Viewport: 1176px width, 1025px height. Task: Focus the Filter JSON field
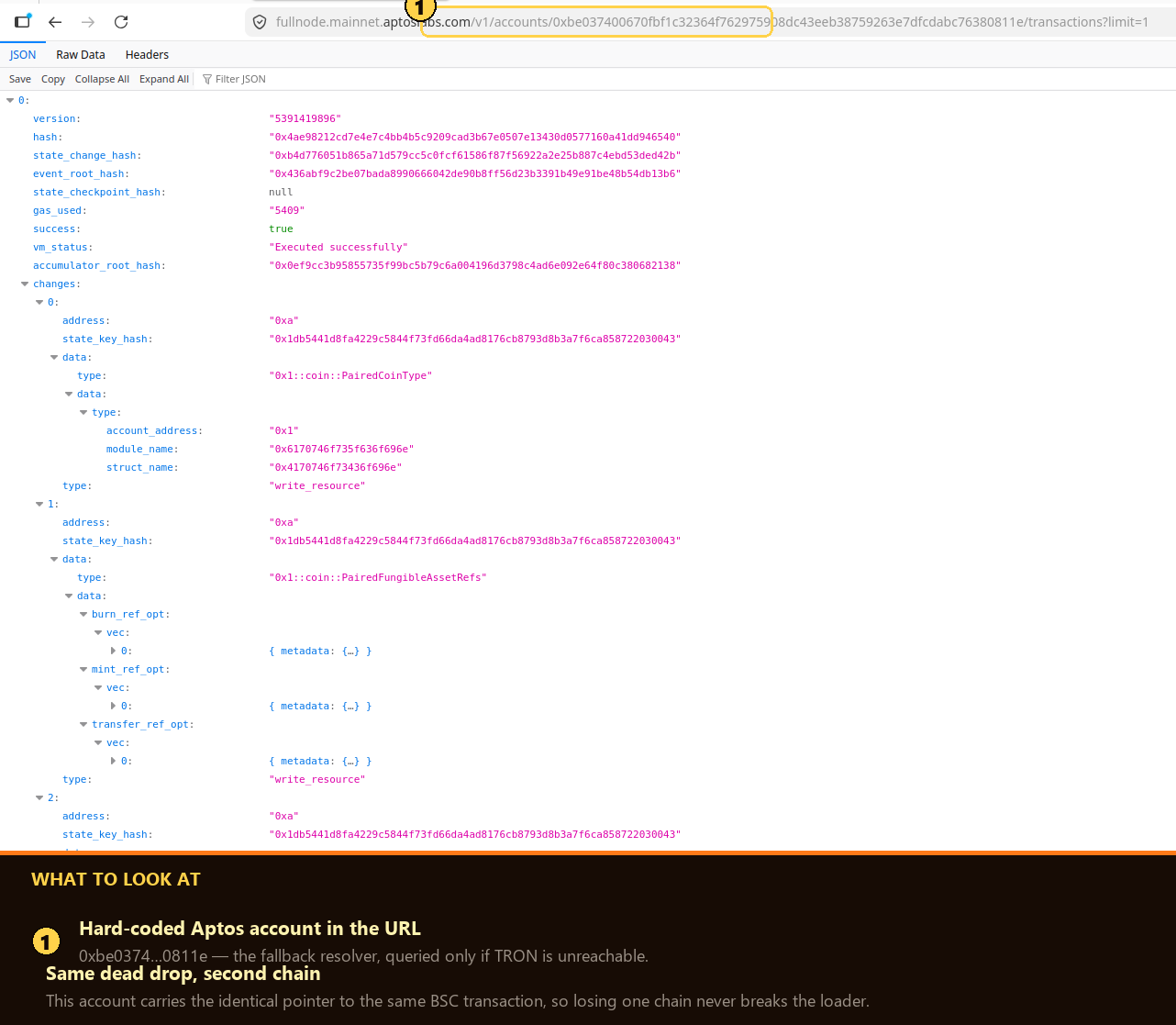point(240,79)
